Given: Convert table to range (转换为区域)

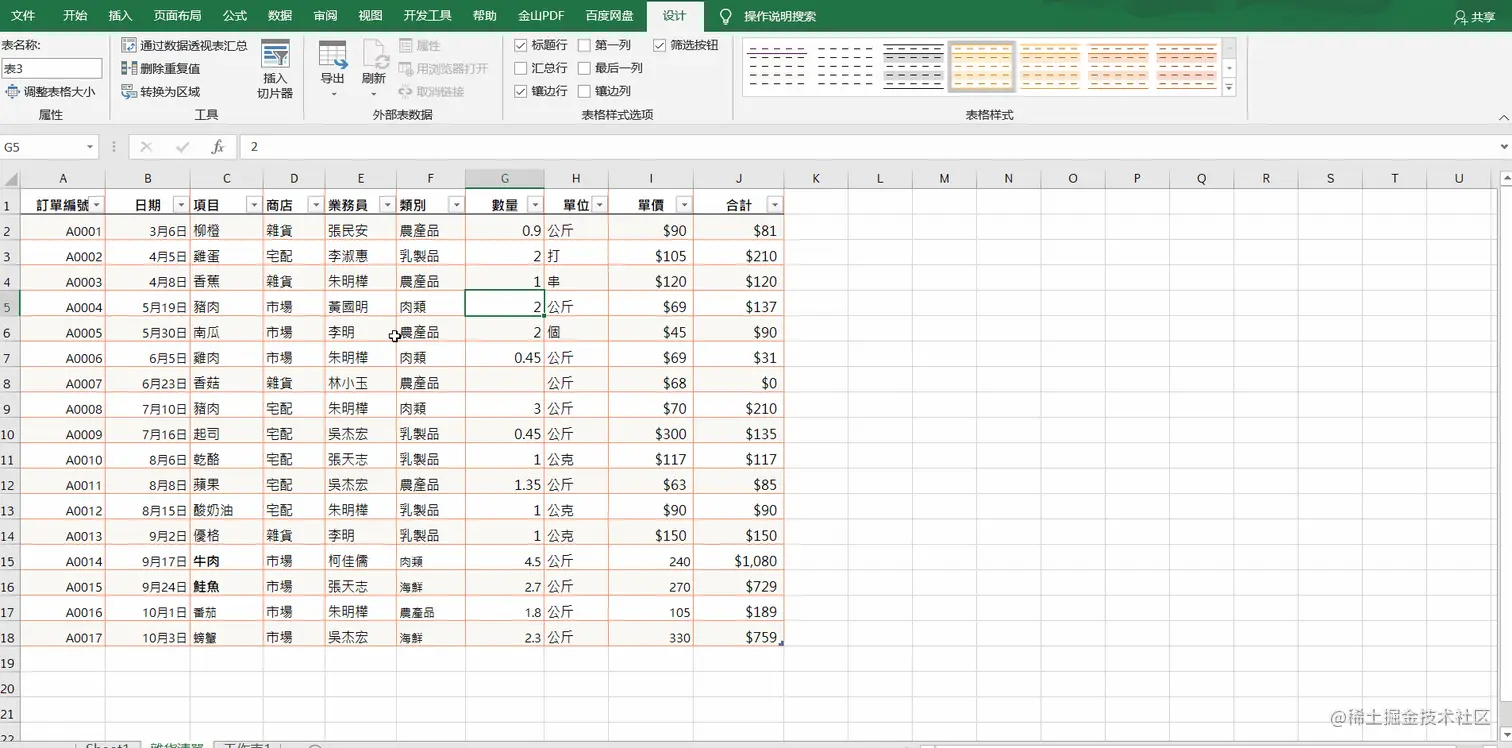Looking at the screenshot, I should tap(160, 91).
